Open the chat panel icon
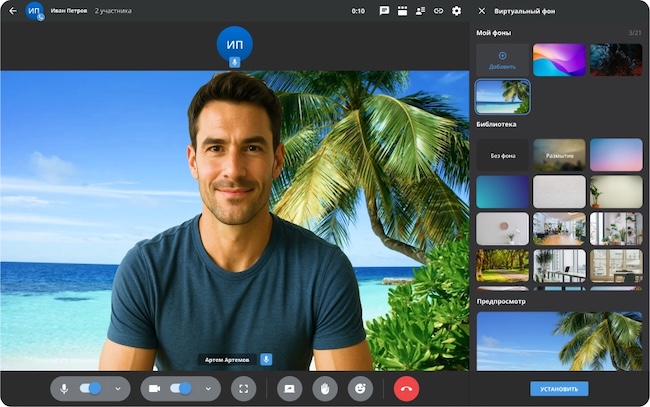Viewport: 650px width, 407px height. pos(384,11)
